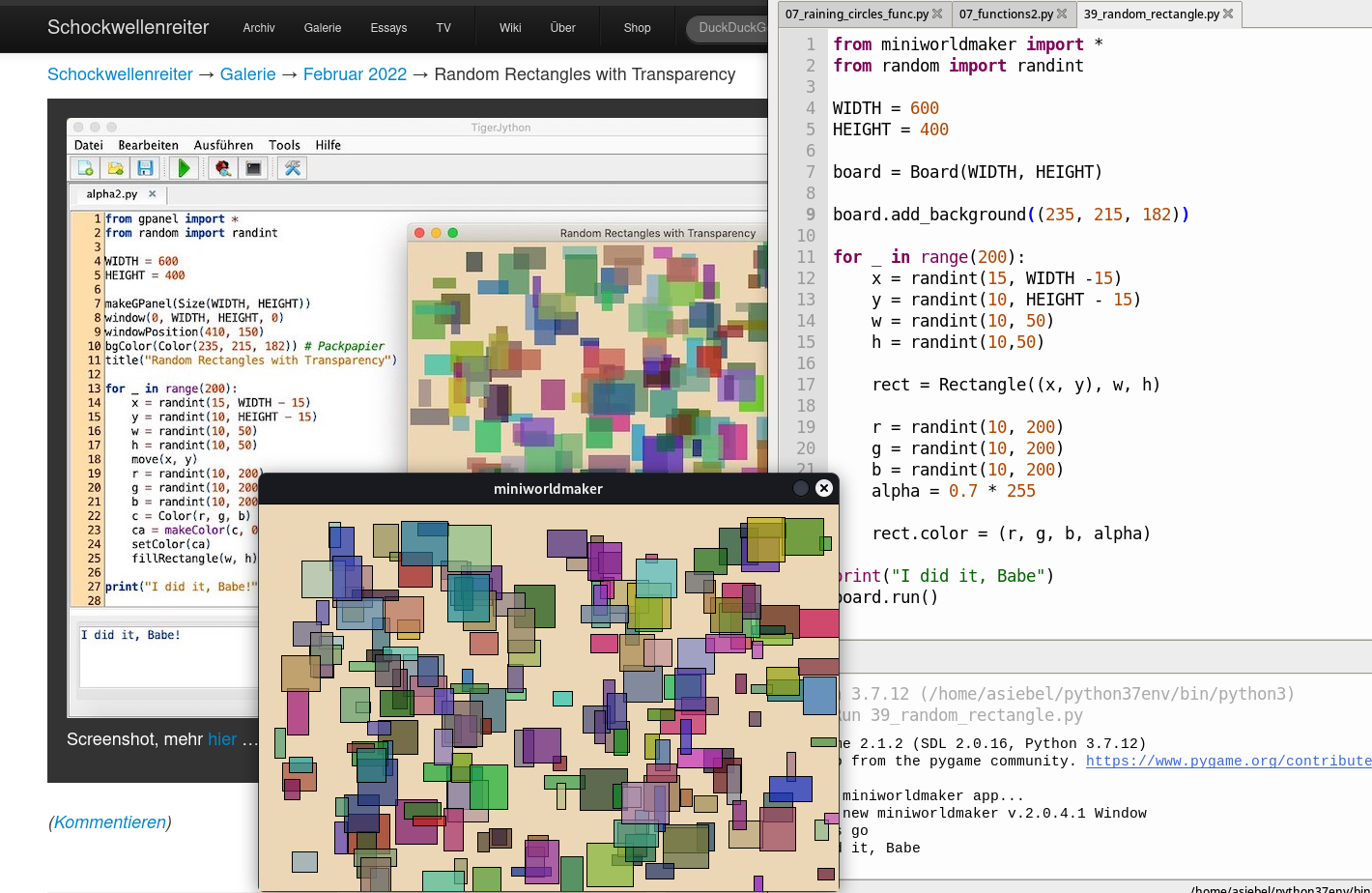1372x893 pixels.
Task: Click the 'hier' link in screenshot caption
Action: pos(222,739)
